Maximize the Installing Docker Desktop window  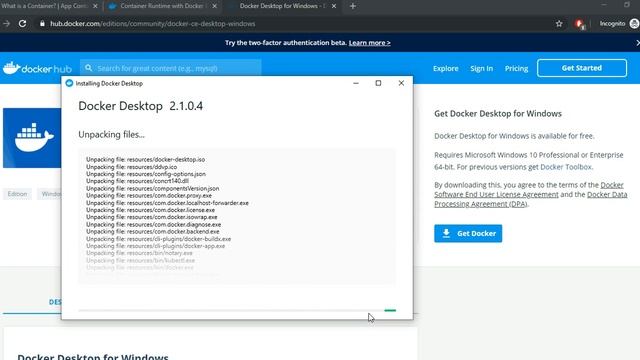pyautogui.click(x=378, y=83)
